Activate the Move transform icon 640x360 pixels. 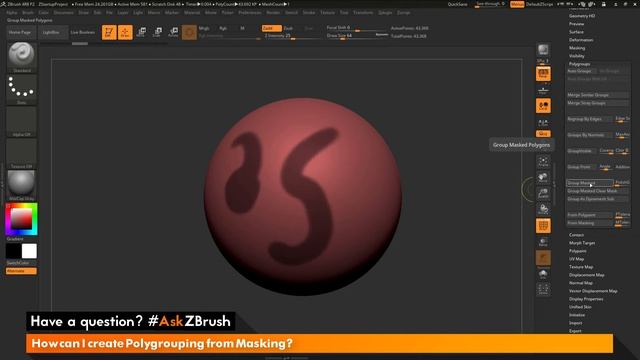tap(141, 32)
